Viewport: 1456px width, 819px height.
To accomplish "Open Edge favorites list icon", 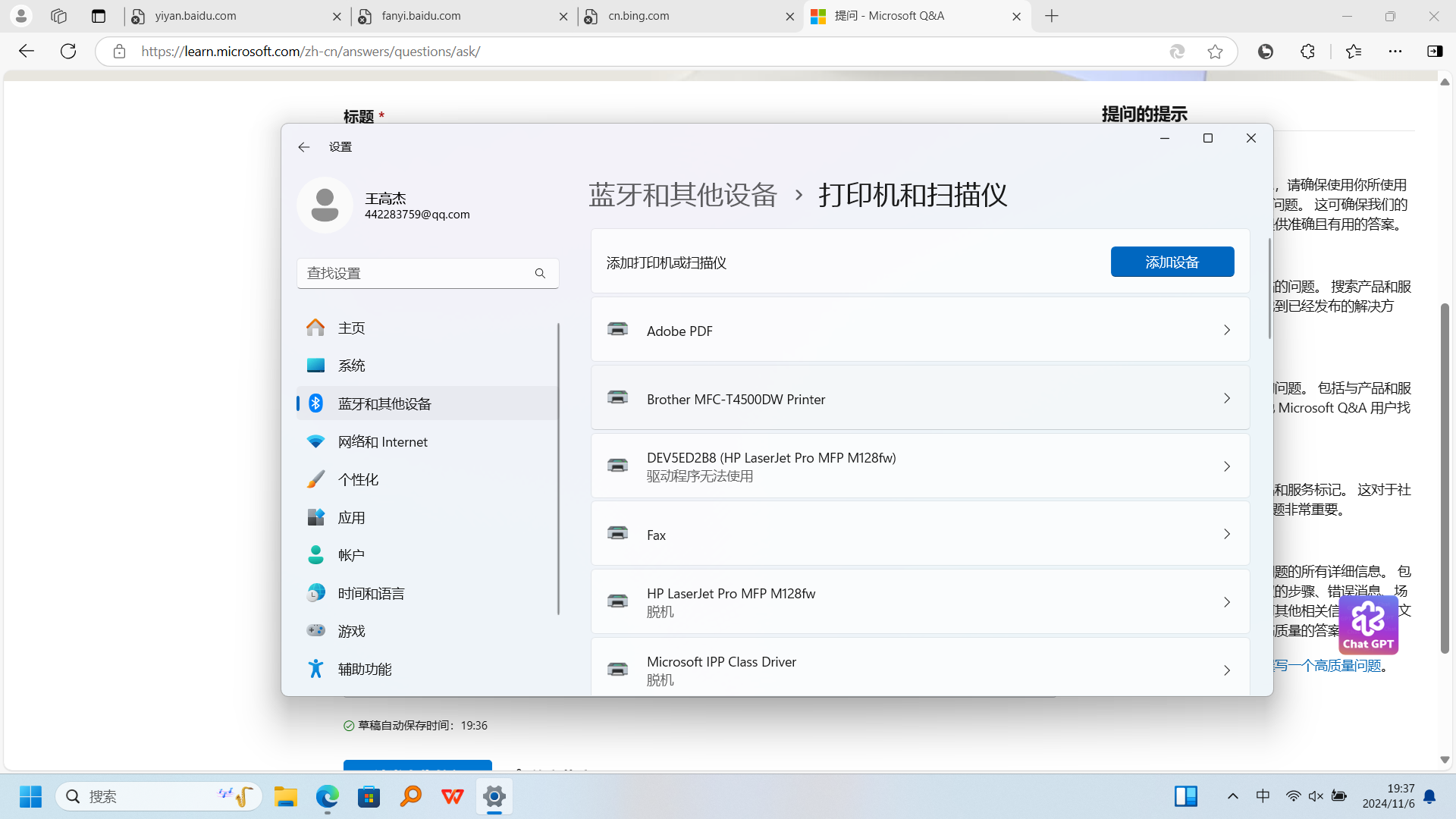I will [1354, 52].
